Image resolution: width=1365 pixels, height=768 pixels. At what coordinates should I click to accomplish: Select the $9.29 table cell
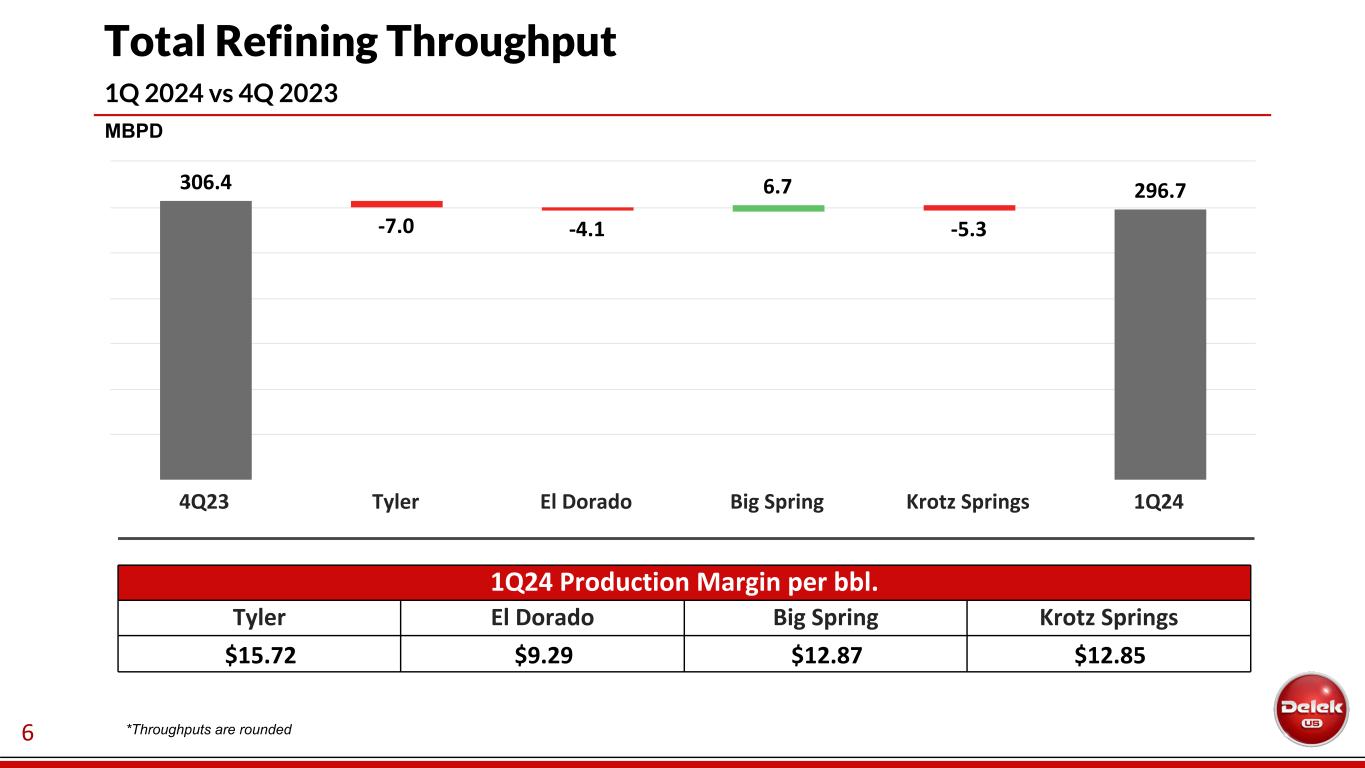(542, 653)
